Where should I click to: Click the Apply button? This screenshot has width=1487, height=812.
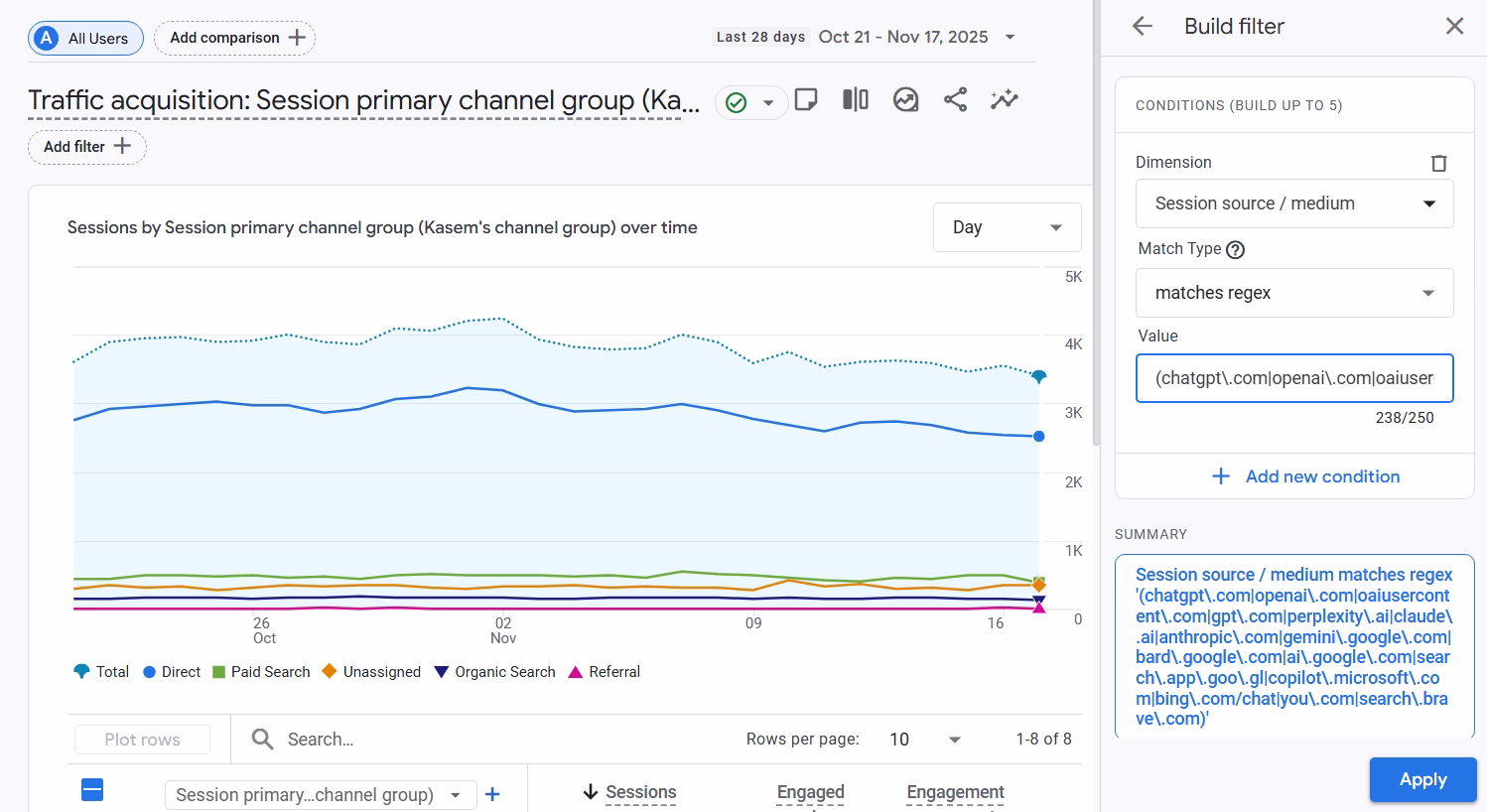pyautogui.click(x=1422, y=779)
